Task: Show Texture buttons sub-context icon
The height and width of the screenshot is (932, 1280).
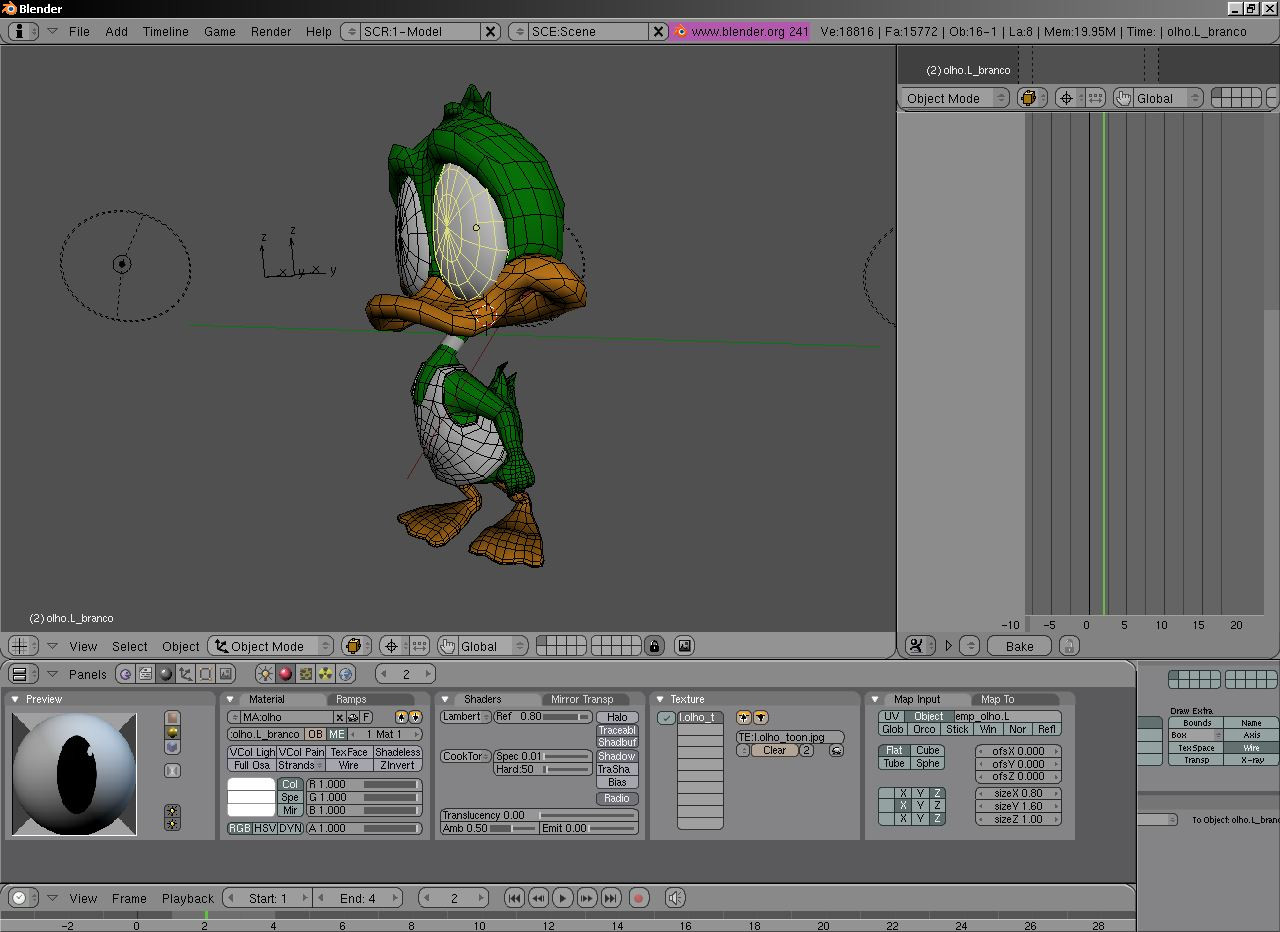Action: click(x=305, y=674)
